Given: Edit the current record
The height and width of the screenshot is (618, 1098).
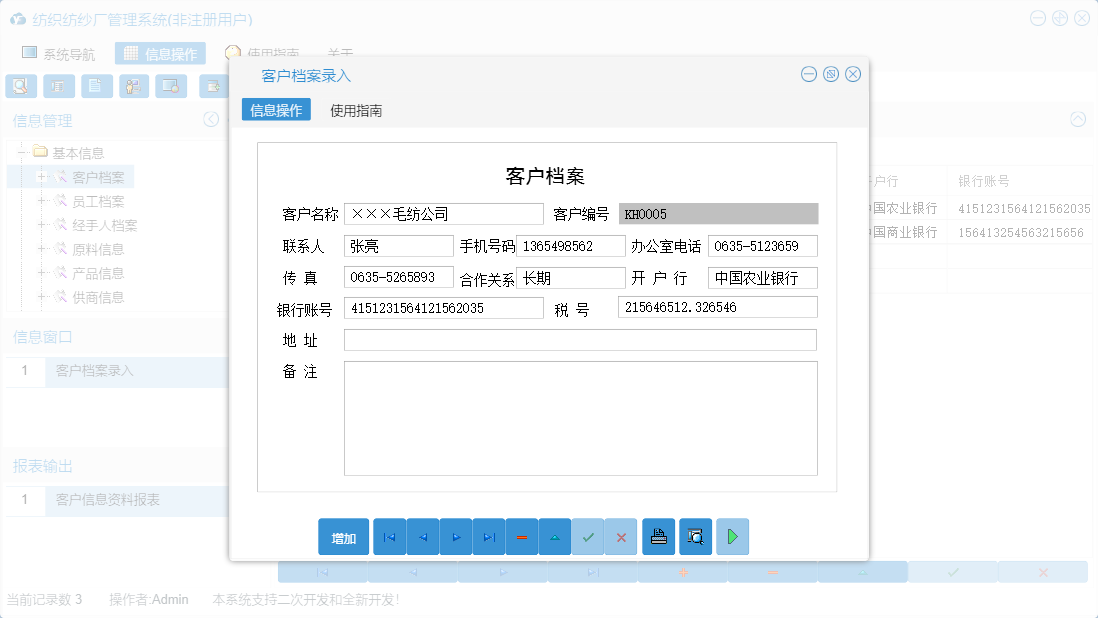Looking at the screenshot, I should [555, 537].
